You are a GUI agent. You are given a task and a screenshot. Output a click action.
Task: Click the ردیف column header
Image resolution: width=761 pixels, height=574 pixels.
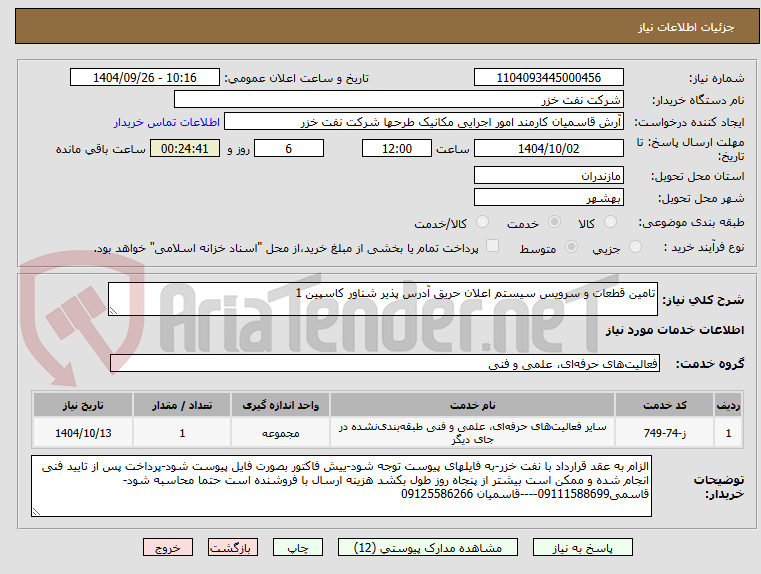coord(728,405)
